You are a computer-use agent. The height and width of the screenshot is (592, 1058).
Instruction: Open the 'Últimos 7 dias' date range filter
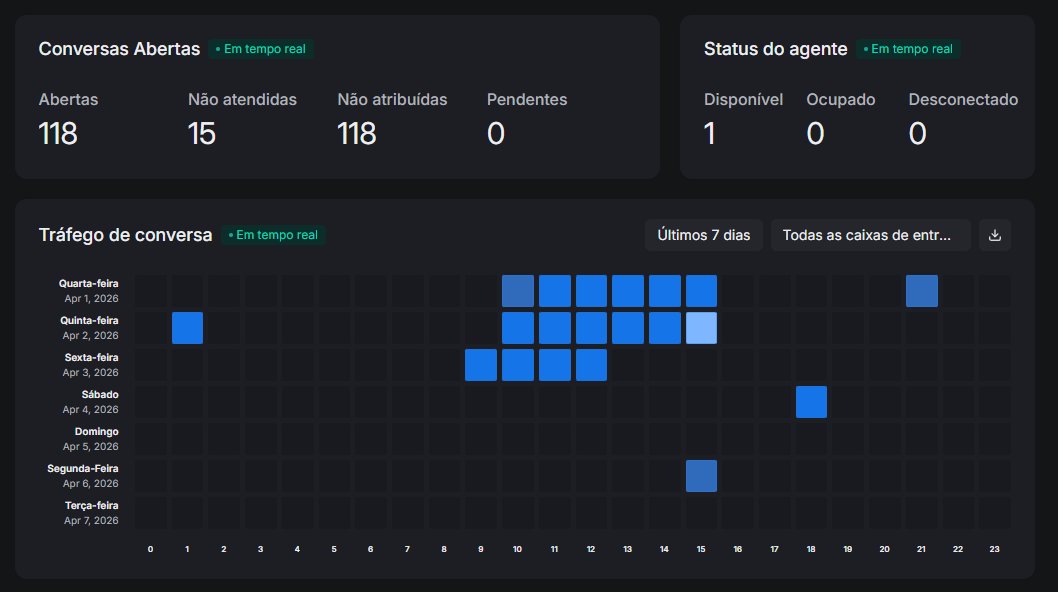click(703, 235)
